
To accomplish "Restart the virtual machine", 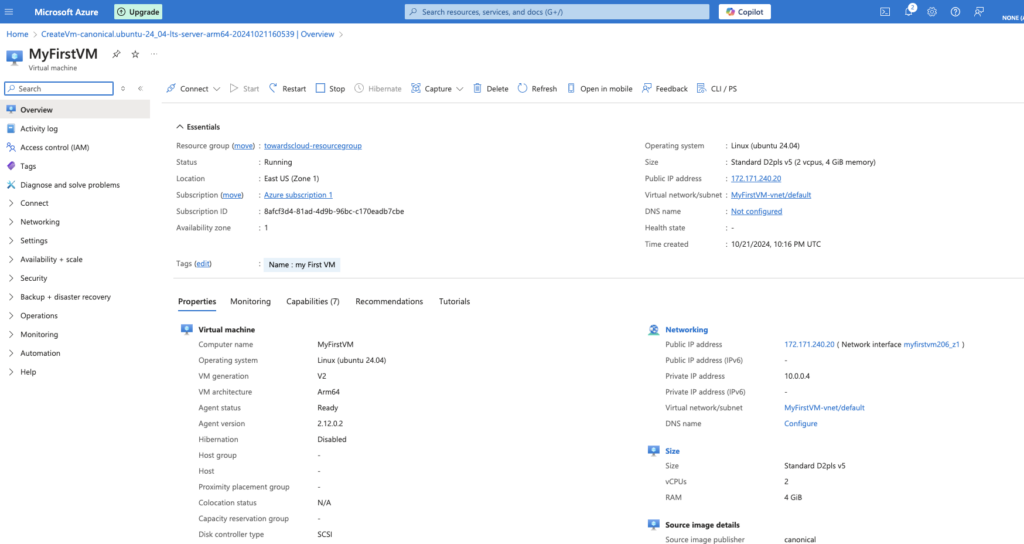I will click(287, 89).
